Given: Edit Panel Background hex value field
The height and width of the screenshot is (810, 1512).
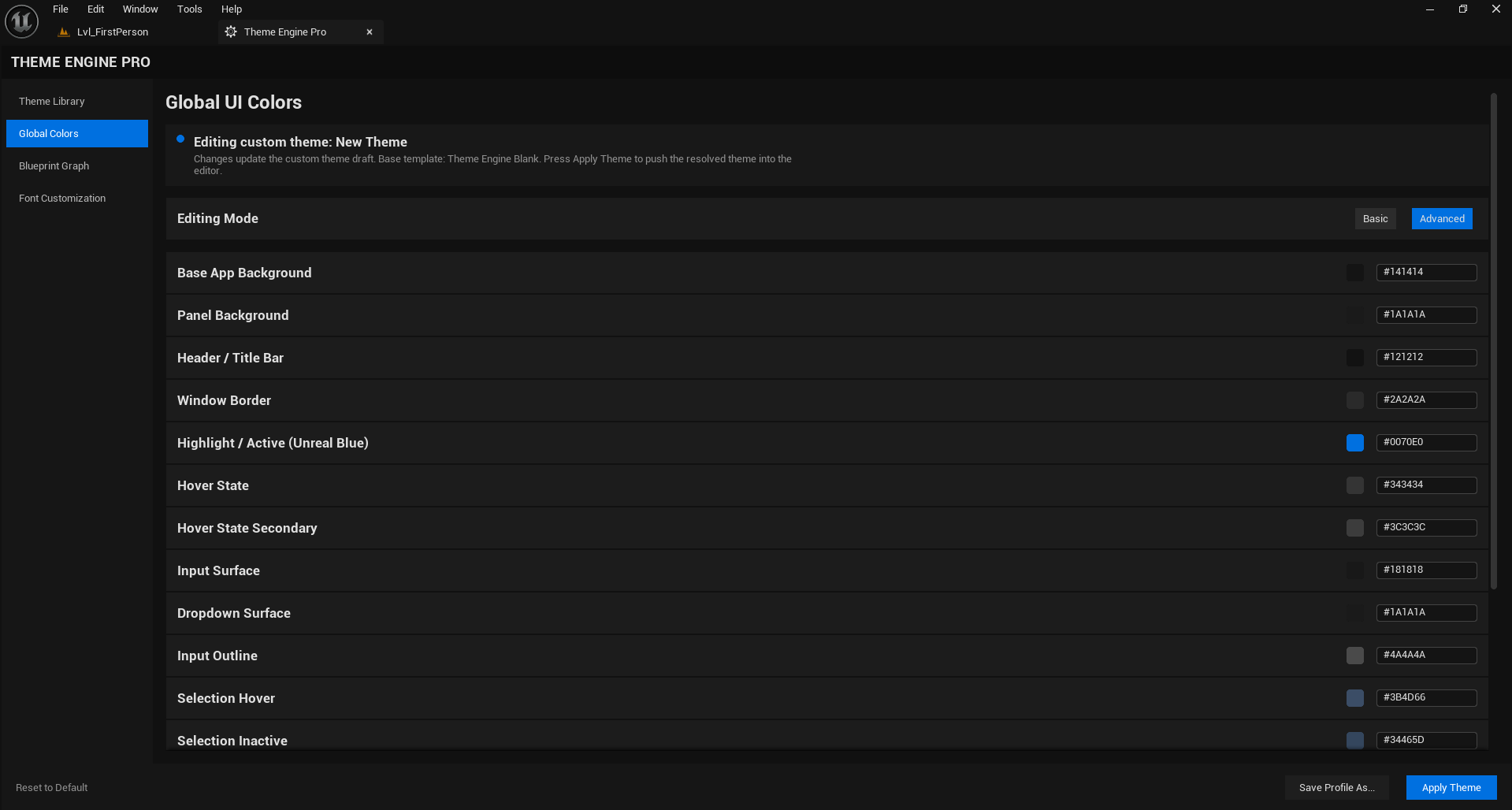Looking at the screenshot, I should point(1426,315).
